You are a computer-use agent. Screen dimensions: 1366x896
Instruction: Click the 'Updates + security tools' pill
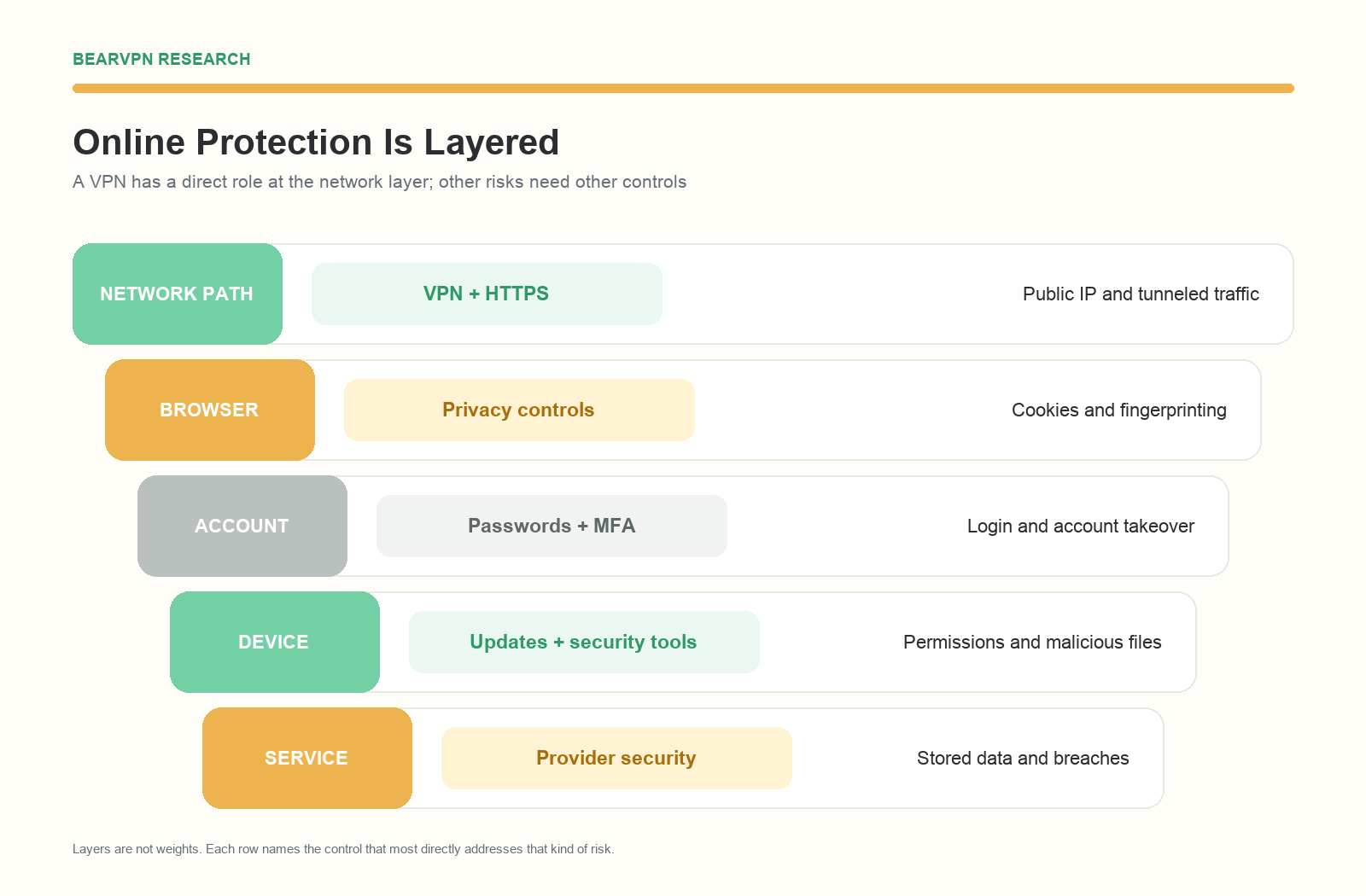[x=584, y=642]
